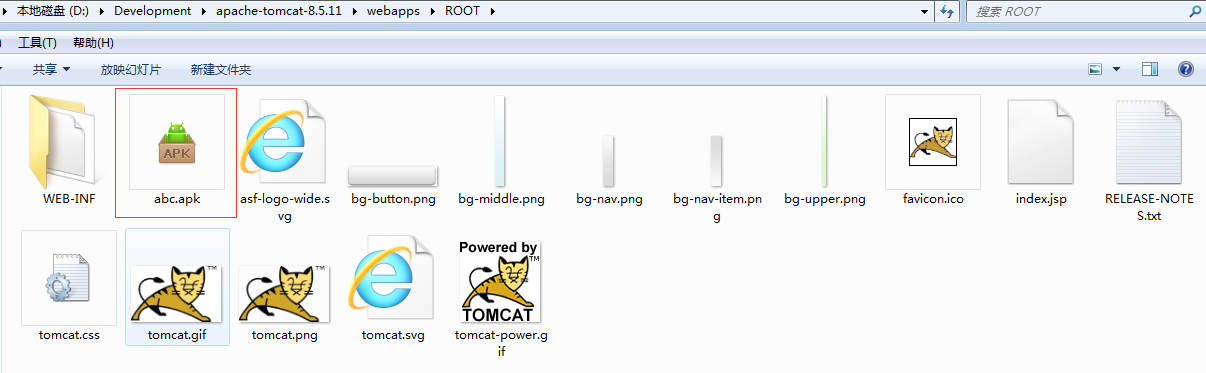Select the tomcat.png cat image icon
This screenshot has height=373, width=1206.
[x=285, y=293]
